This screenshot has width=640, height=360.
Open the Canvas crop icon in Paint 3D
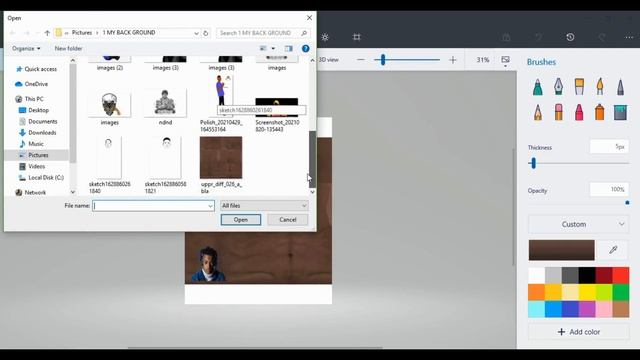[x=357, y=37]
